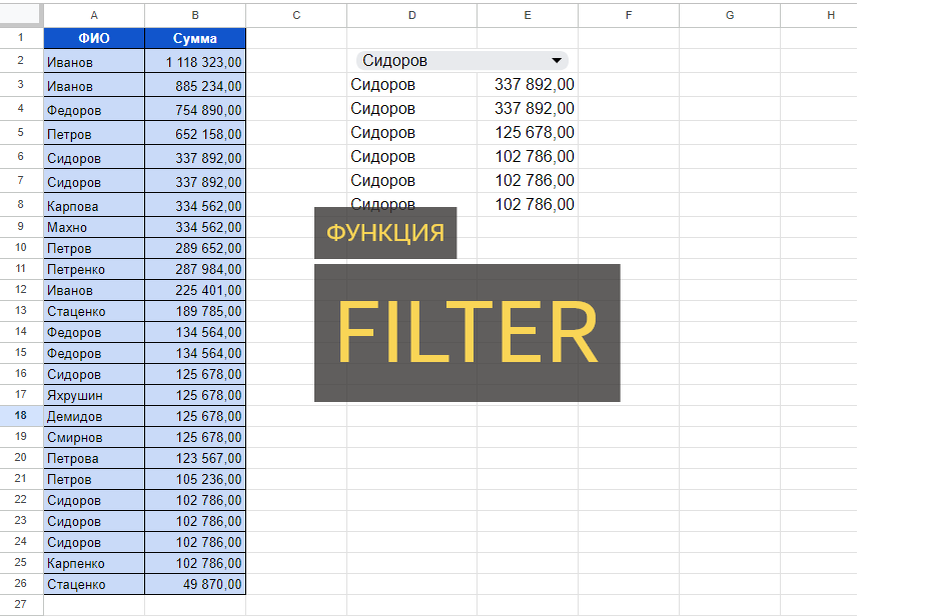Select filtered result 125 678,00 in column E

(527, 133)
